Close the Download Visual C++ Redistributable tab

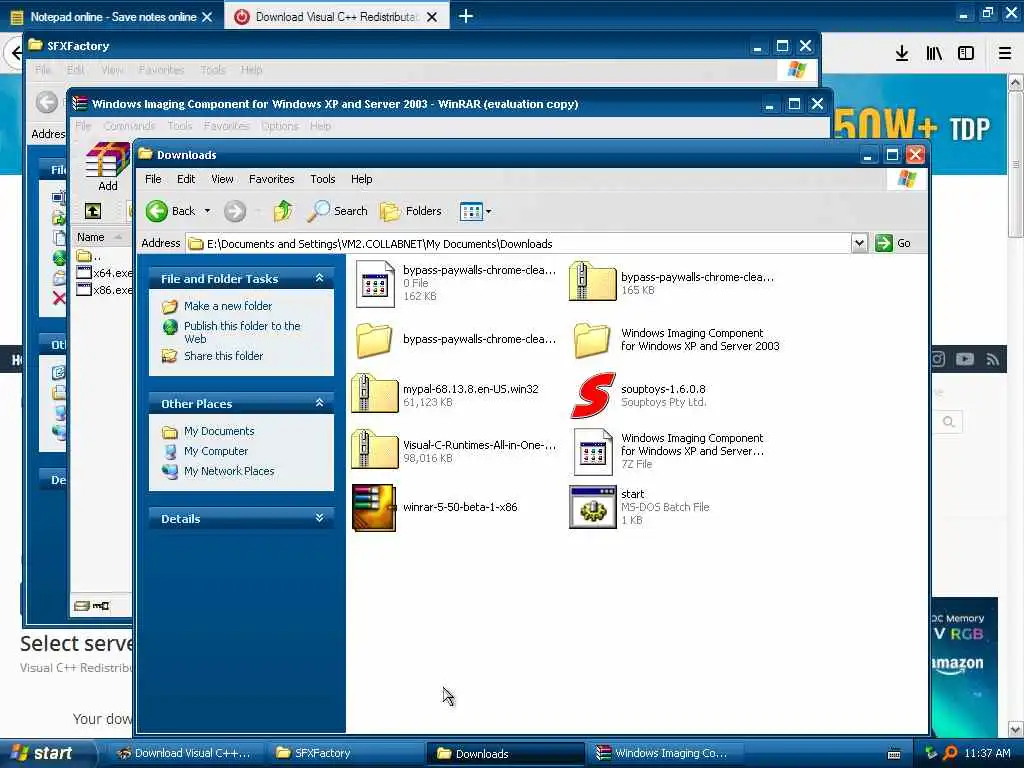coord(432,17)
